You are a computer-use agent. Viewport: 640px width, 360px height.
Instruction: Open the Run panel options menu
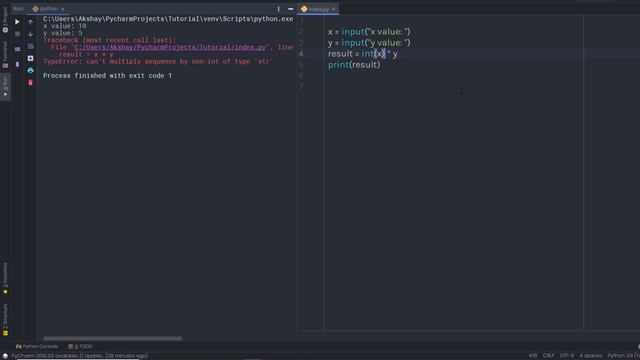(x=279, y=9)
